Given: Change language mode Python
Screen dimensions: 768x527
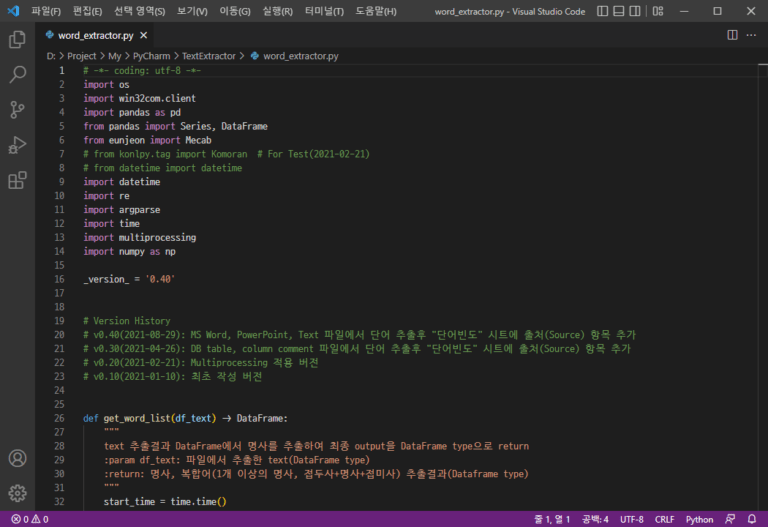Looking at the screenshot, I should coord(699,519).
